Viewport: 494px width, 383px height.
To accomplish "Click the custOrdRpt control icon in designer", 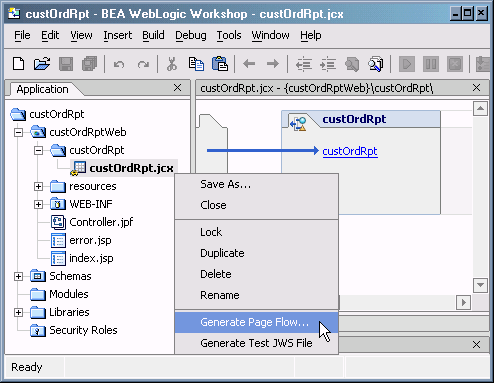I will coord(298,123).
